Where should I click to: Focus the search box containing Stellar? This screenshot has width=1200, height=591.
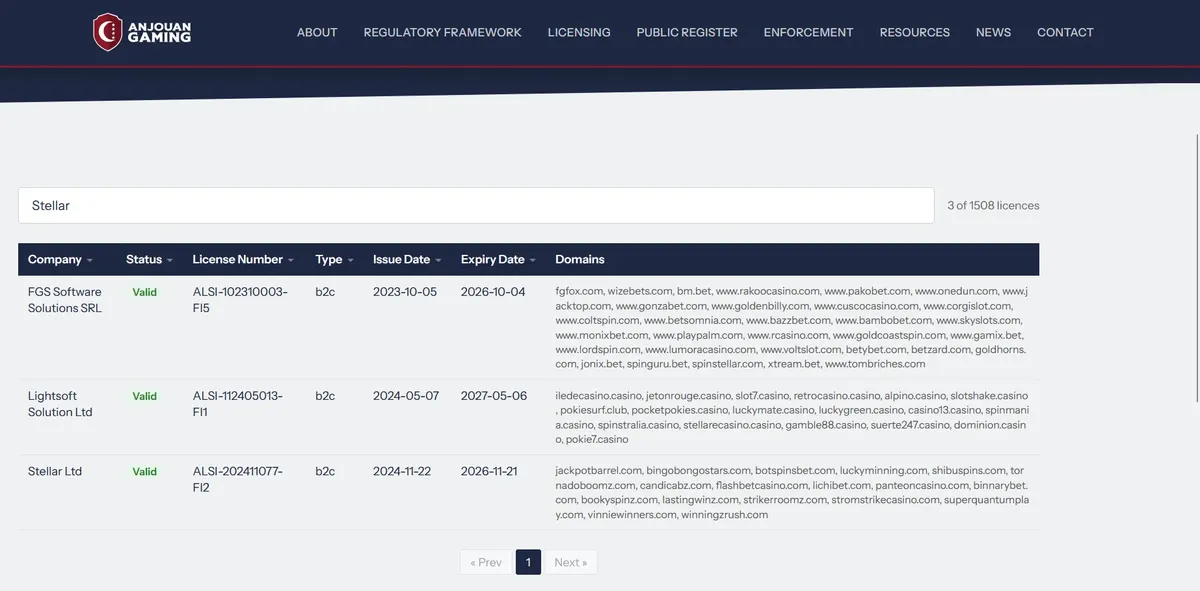[x=476, y=205]
